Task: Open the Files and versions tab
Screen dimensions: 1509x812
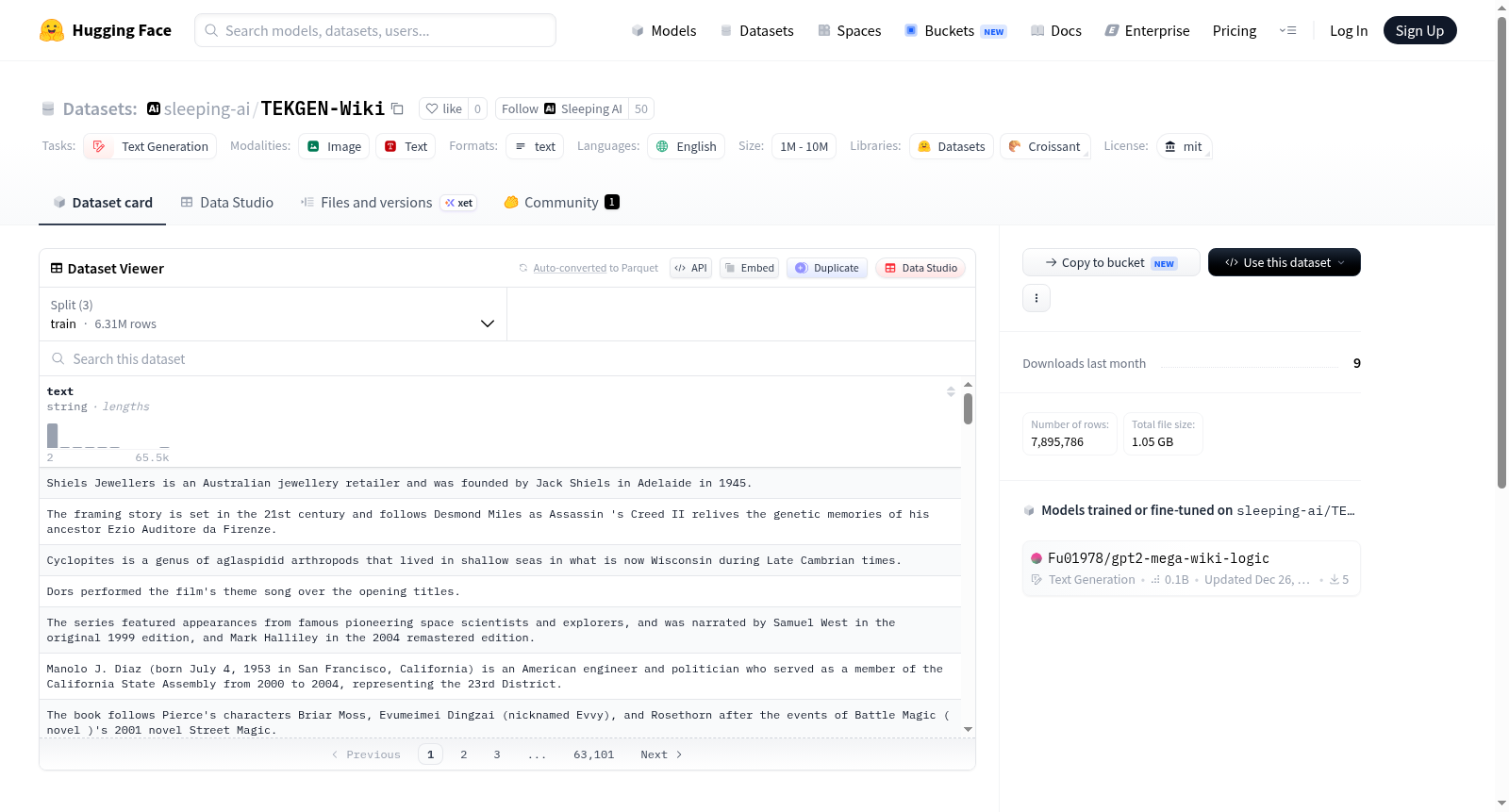Action: click(x=389, y=203)
